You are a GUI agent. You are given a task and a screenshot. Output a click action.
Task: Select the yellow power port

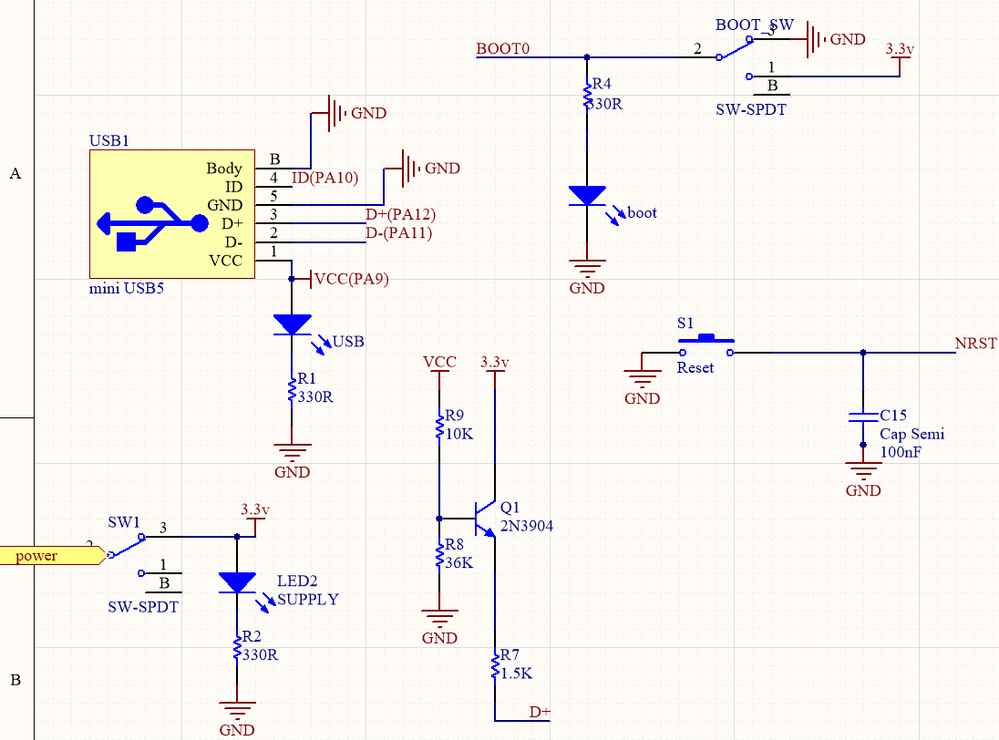coord(52,555)
